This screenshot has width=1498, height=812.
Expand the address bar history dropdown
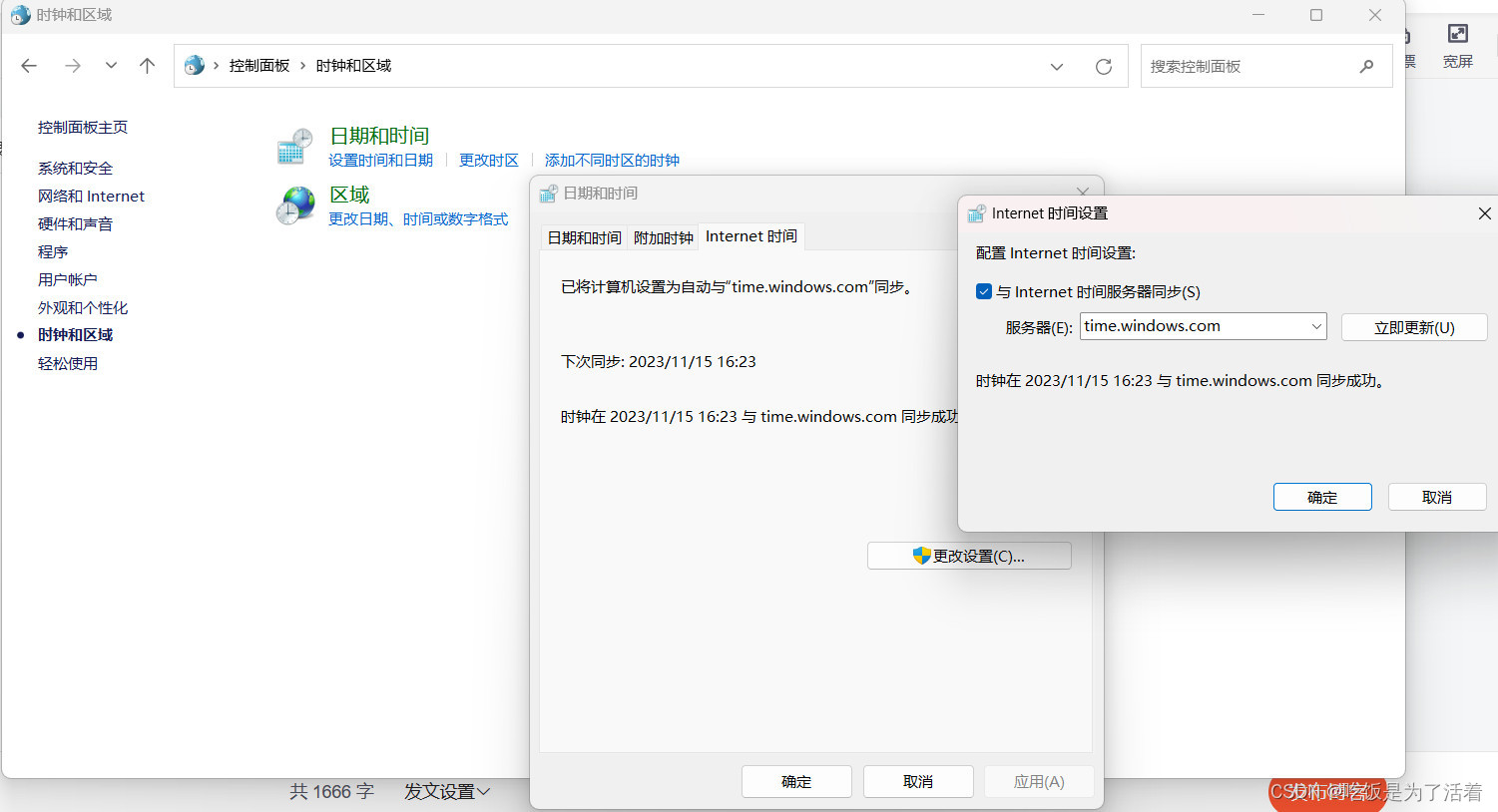[x=1057, y=67]
